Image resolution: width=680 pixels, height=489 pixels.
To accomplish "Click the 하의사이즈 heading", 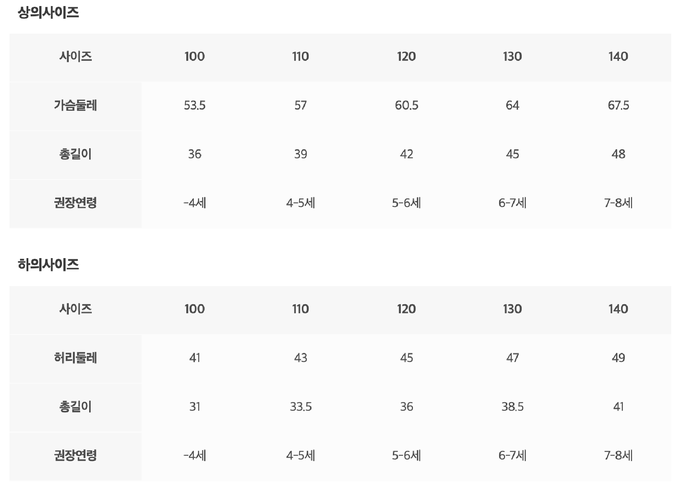I will [x=48, y=265].
